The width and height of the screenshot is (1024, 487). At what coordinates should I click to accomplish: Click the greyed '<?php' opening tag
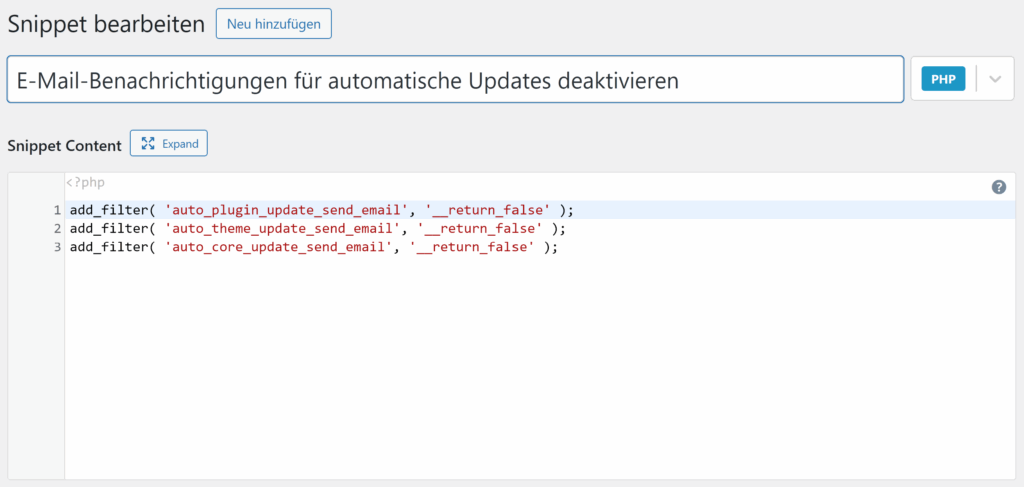click(x=85, y=183)
